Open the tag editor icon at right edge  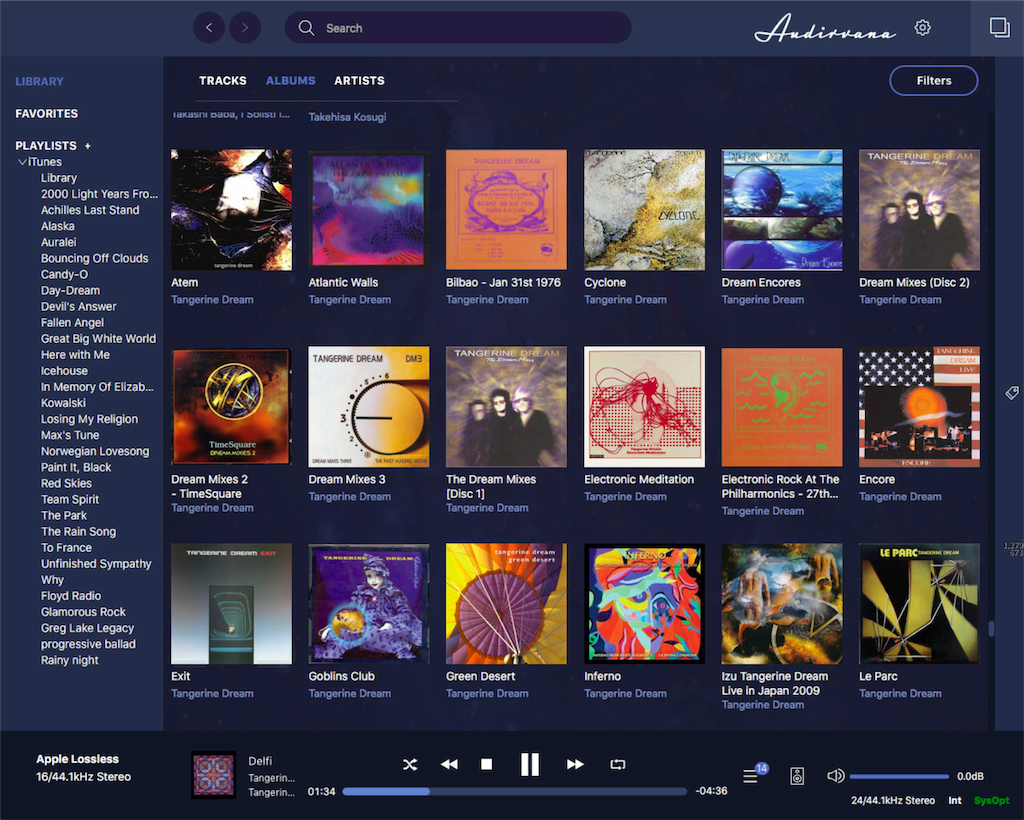[1012, 392]
